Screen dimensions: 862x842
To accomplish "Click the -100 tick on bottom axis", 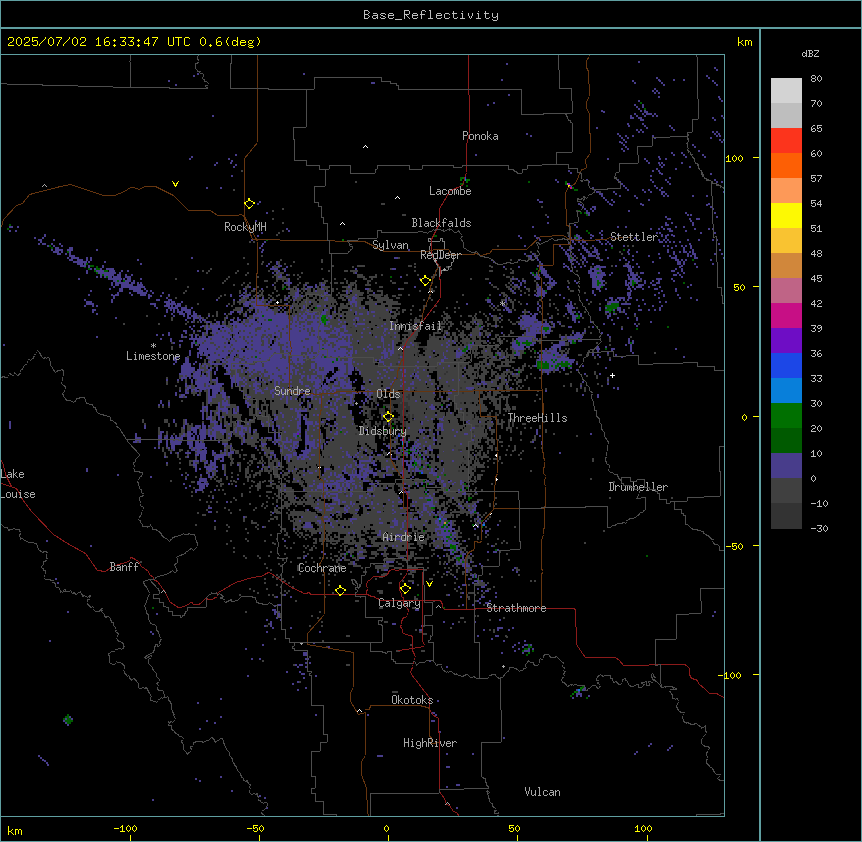I will pos(125,828).
